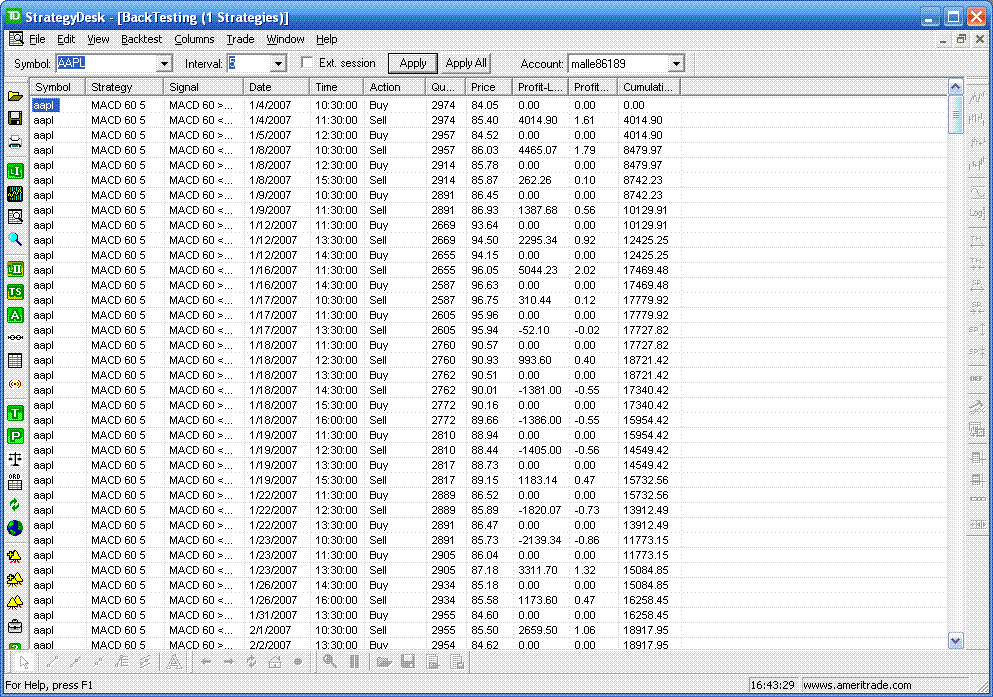Click the ORD order entry icon
This screenshot has width=993, height=697.
15,482
